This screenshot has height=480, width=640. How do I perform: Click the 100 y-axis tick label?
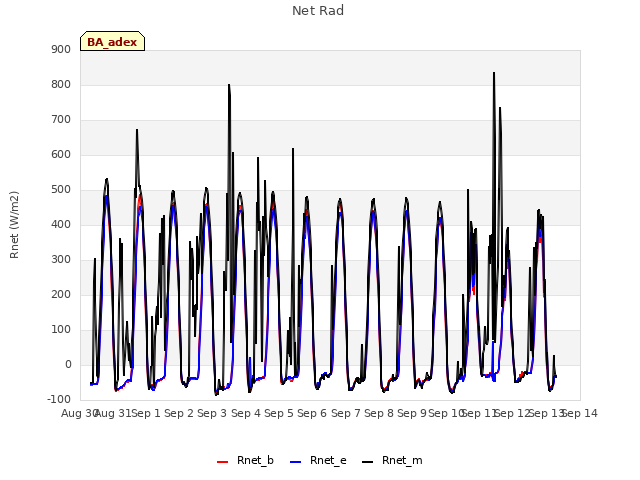pyautogui.click(x=61, y=330)
